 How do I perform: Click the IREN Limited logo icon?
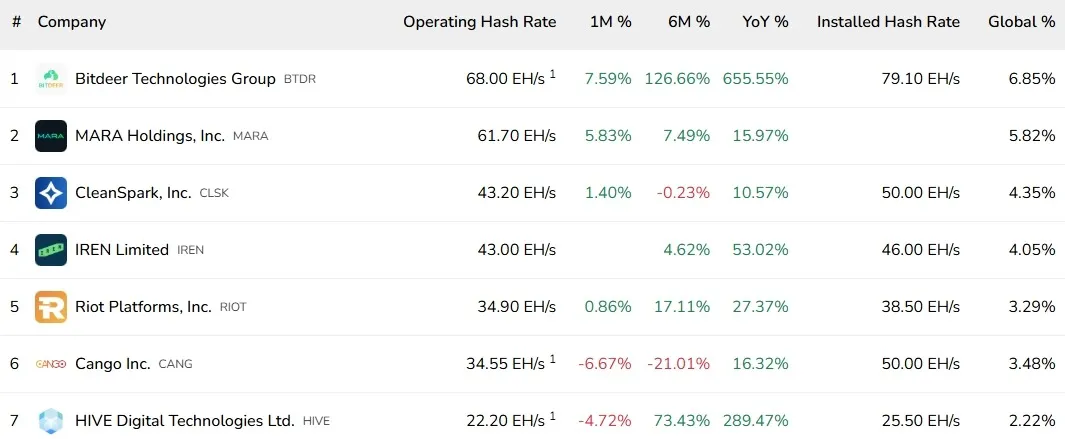coord(51,250)
